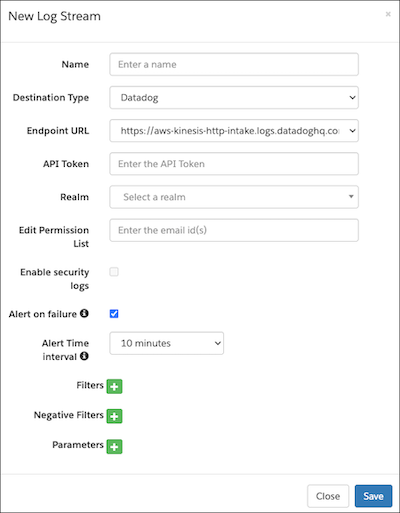Open the Endpoint URL dropdown
The height and width of the screenshot is (513, 400).
(x=234, y=131)
